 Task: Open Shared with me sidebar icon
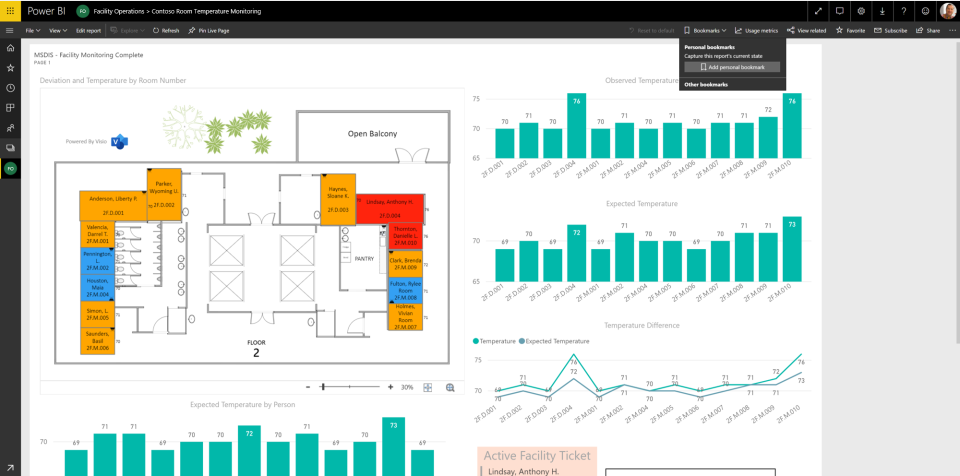10,128
